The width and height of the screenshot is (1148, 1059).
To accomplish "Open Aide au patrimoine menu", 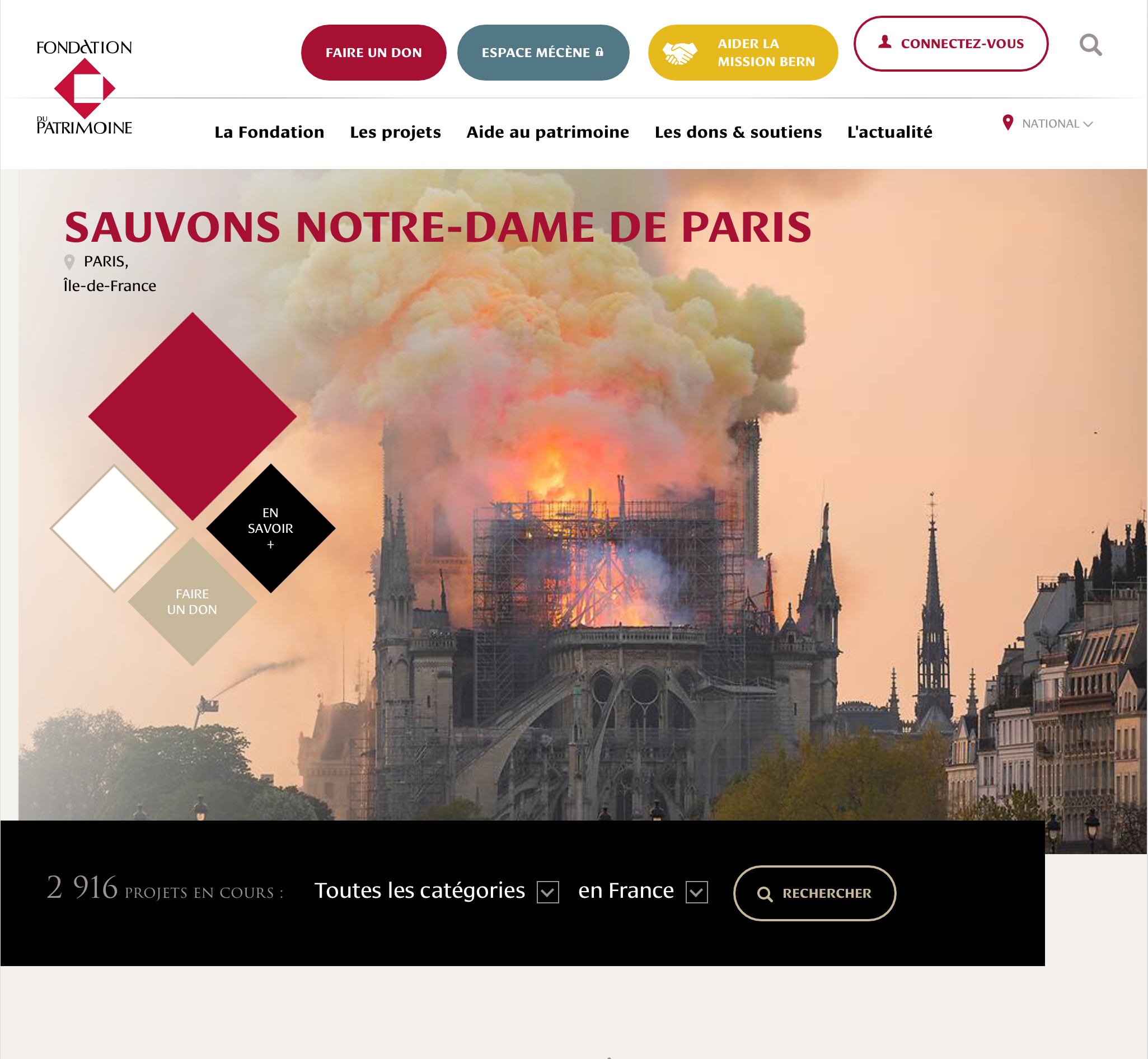I will tap(547, 132).
